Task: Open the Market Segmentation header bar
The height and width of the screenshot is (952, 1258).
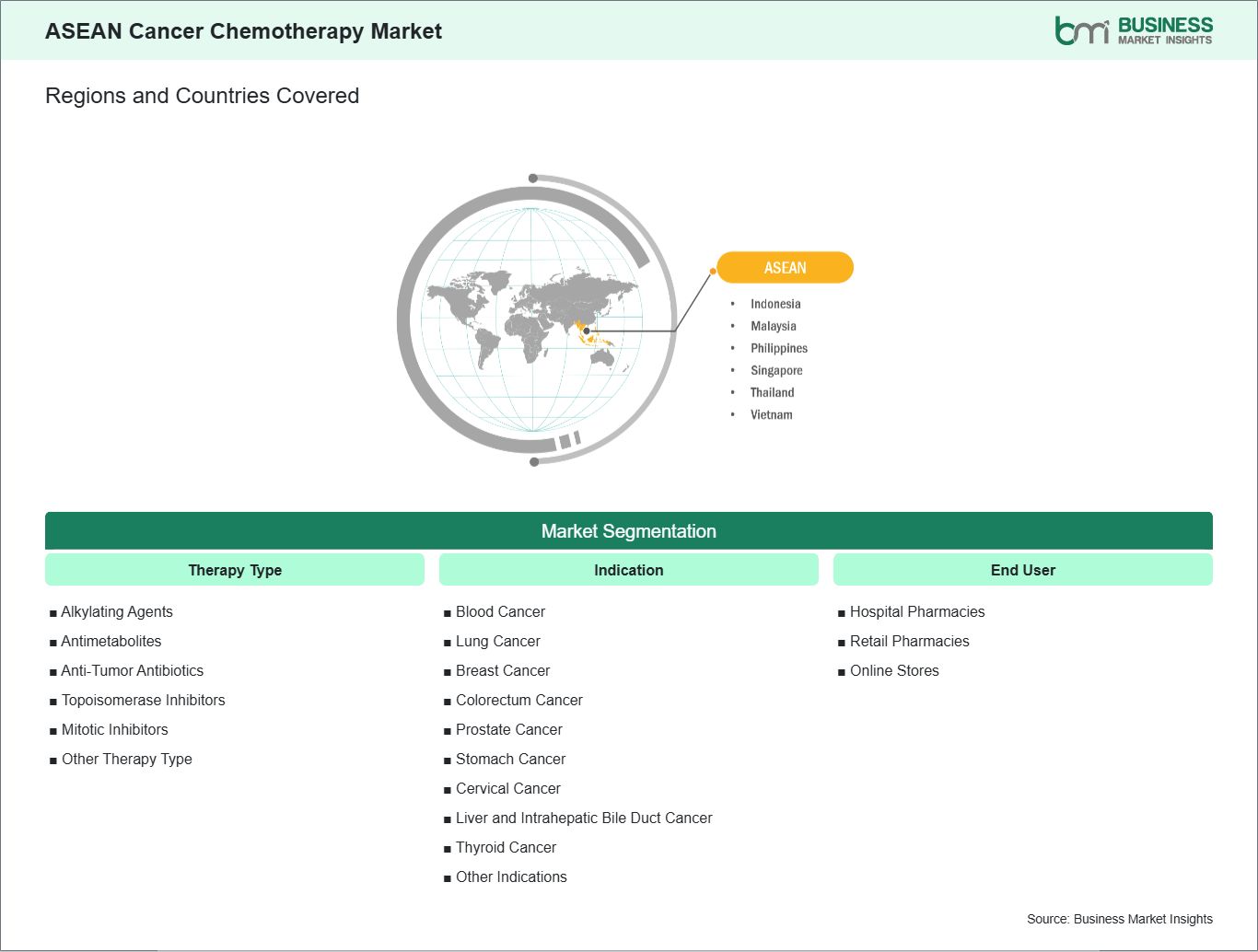Action: click(628, 531)
